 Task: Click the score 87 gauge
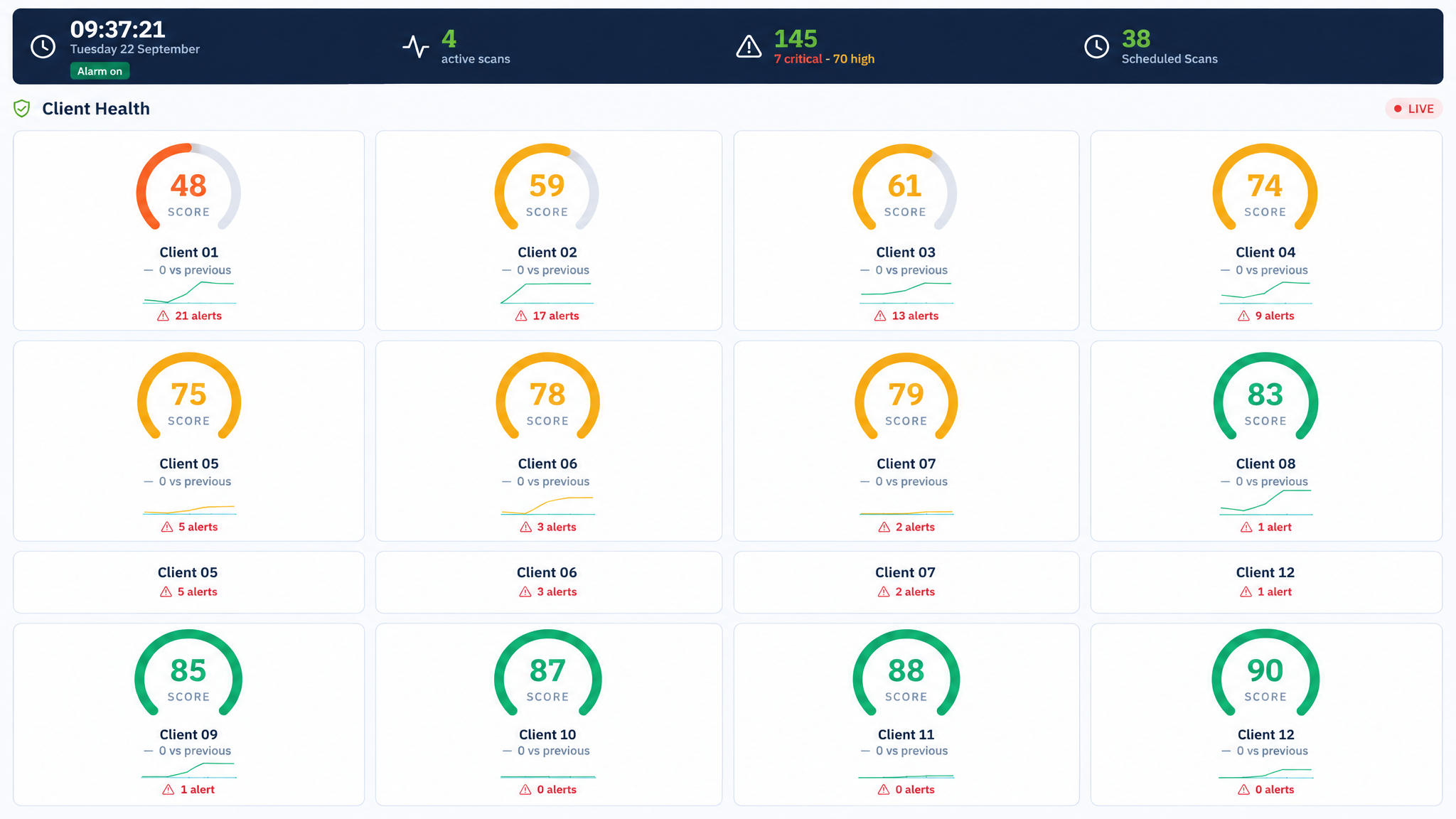pos(547,673)
